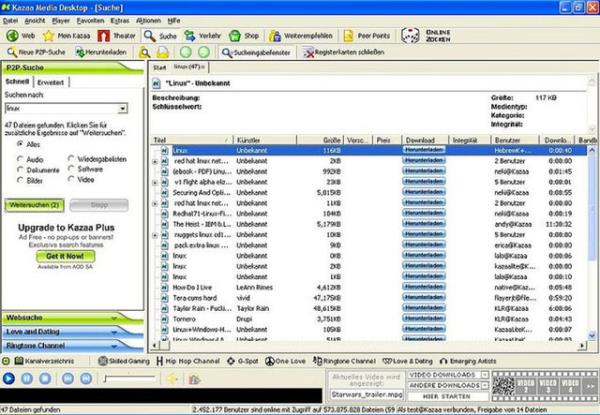Image resolution: width=600 pixels, height=415 pixels.
Task: Click the Get it Now! button
Action: coord(65,256)
